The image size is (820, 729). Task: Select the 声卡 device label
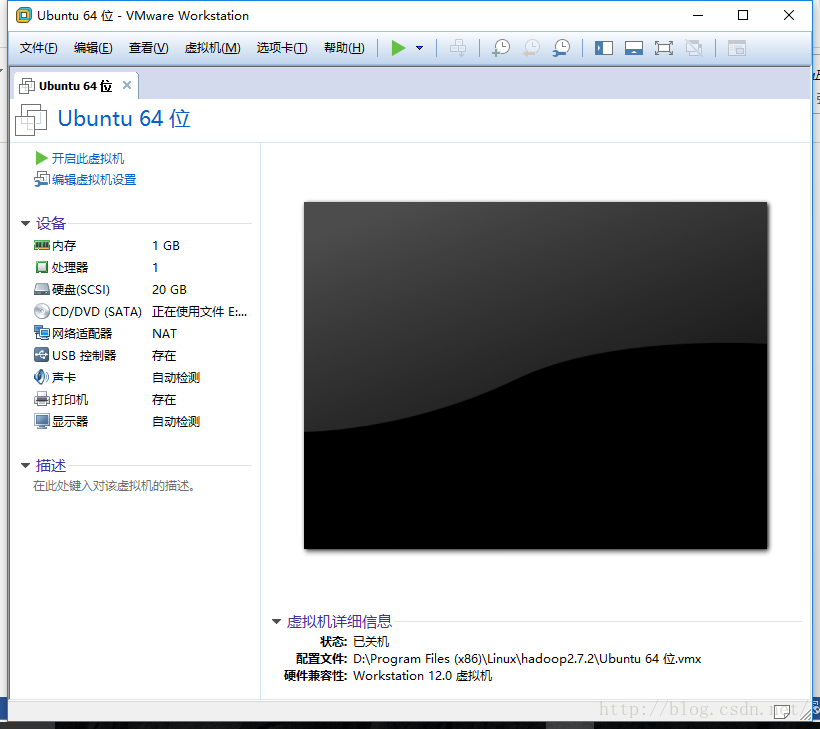(x=64, y=378)
